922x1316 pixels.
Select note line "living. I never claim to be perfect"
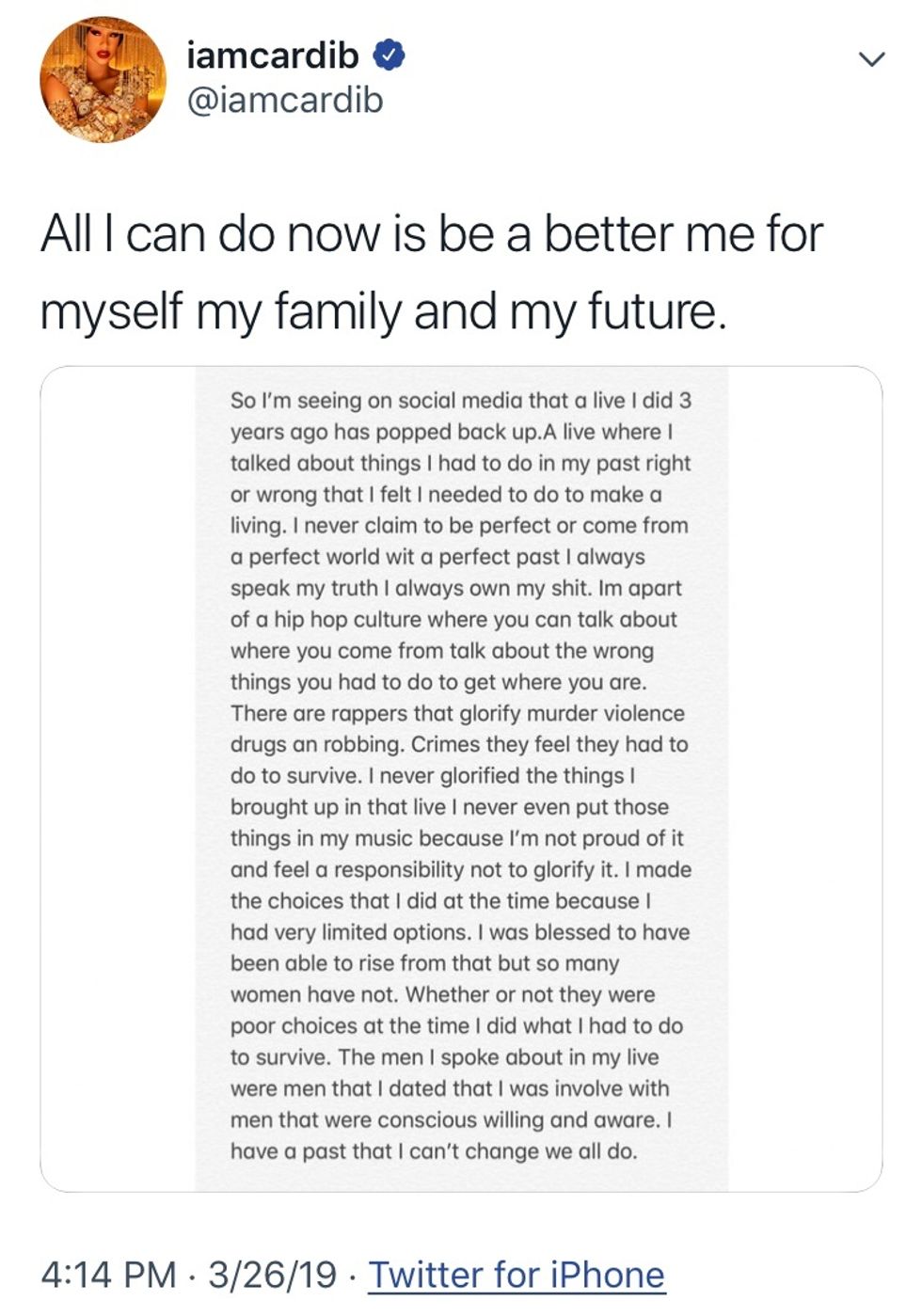tap(458, 525)
